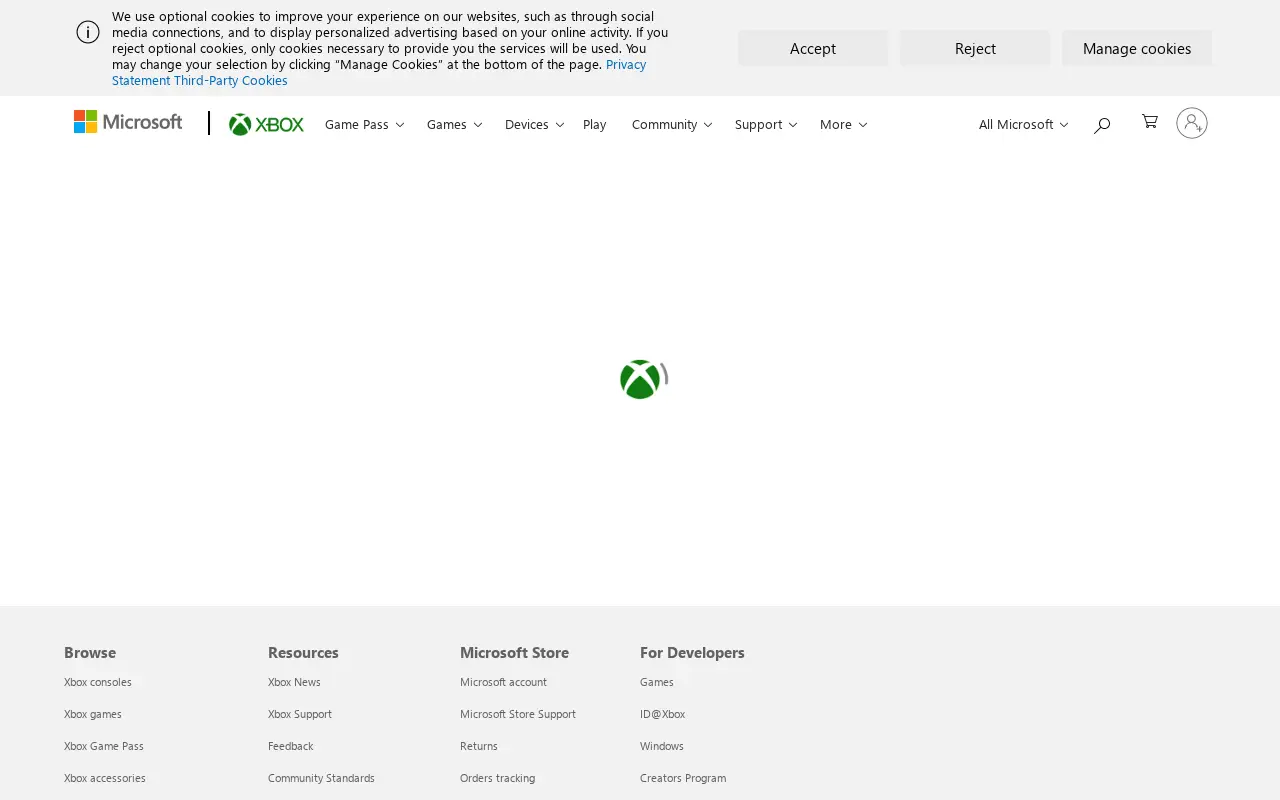This screenshot has height=800, width=1280.
Task: Open the ID@Xbox link
Action: pyautogui.click(x=662, y=714)
